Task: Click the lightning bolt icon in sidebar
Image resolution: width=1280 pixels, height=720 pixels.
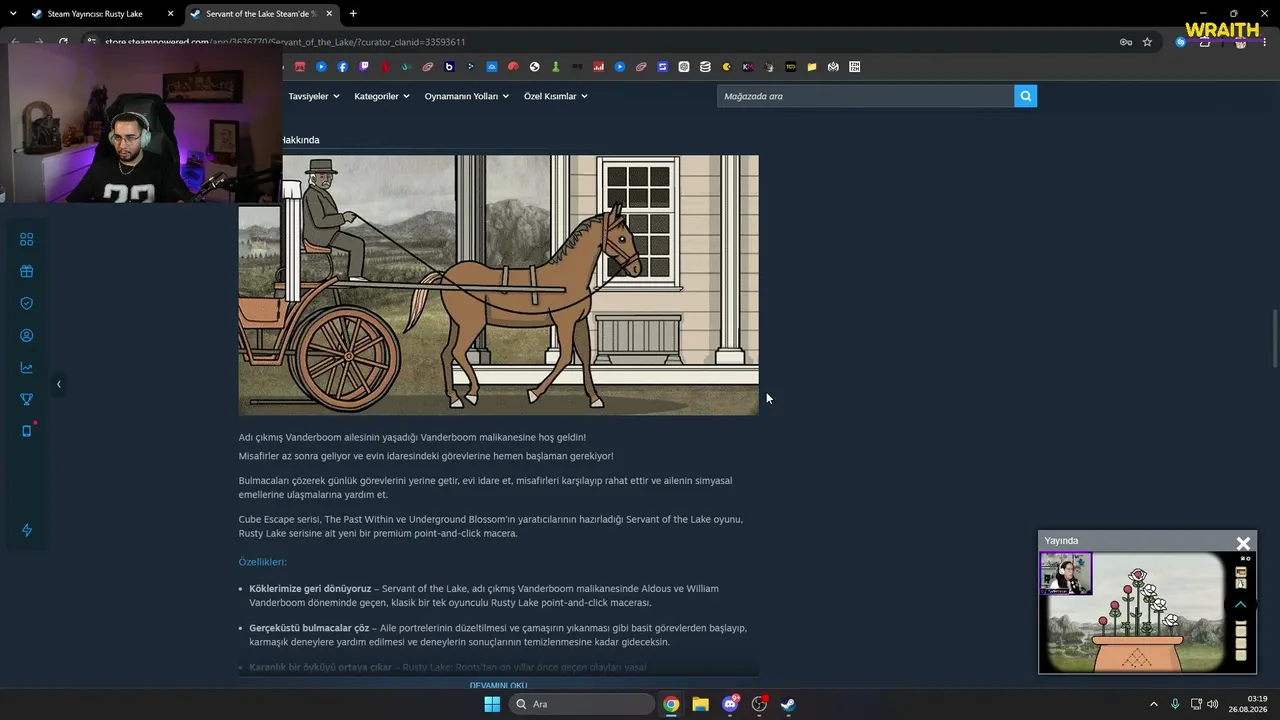Action: click(27, 530)
